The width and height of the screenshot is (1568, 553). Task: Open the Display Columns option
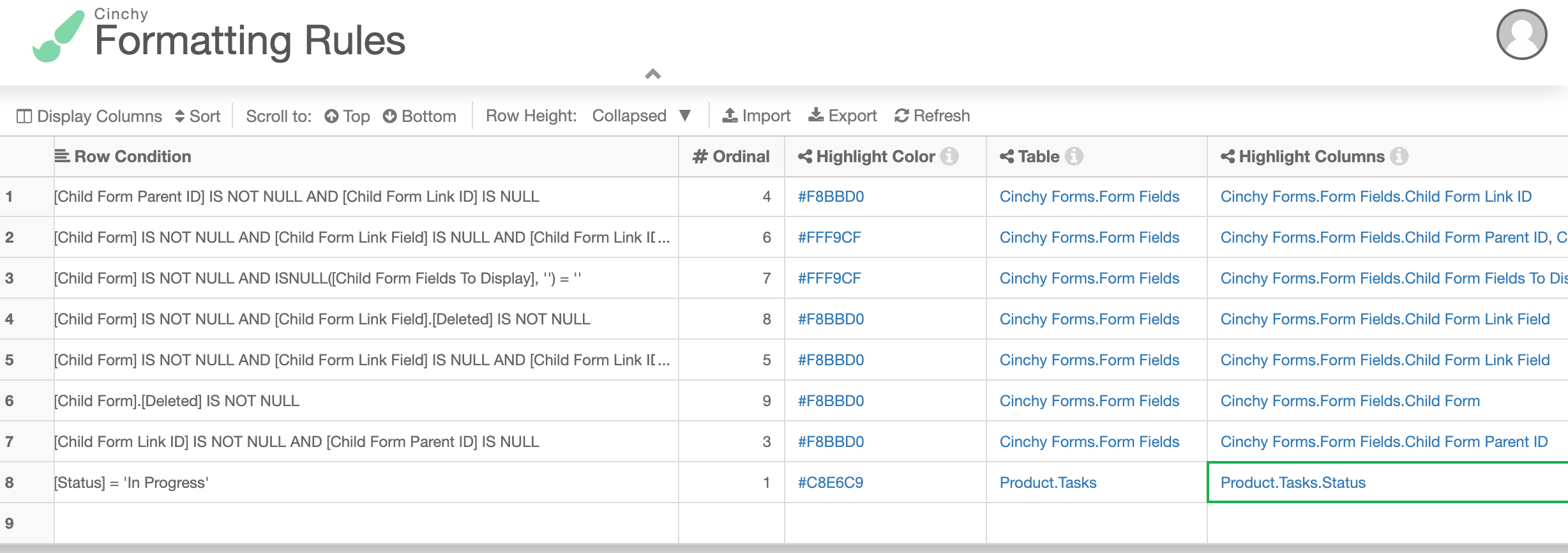point(89,116)
